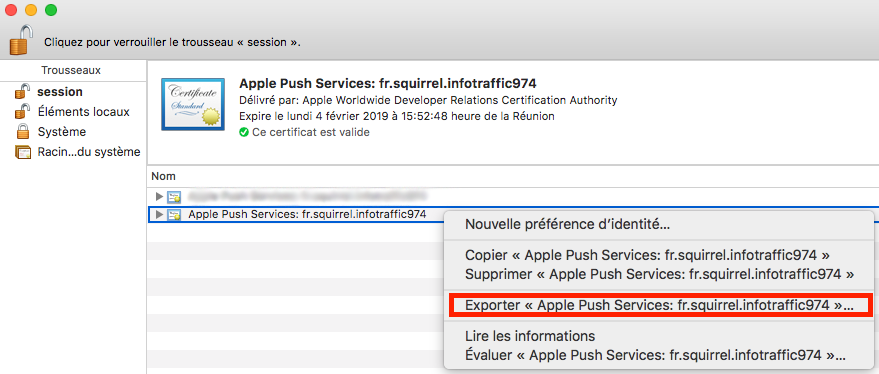Click the locked padlock icon beside Système

click(23, 132)
